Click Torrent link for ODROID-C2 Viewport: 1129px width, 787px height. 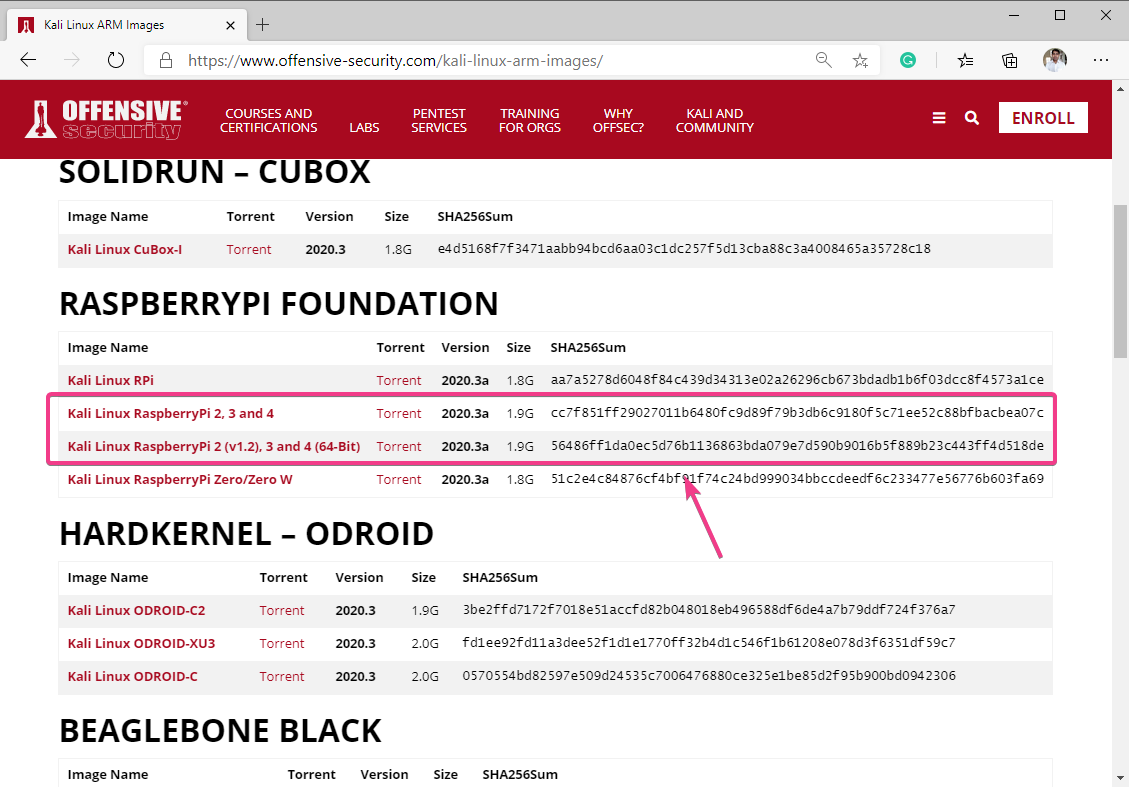coord(282,611)
